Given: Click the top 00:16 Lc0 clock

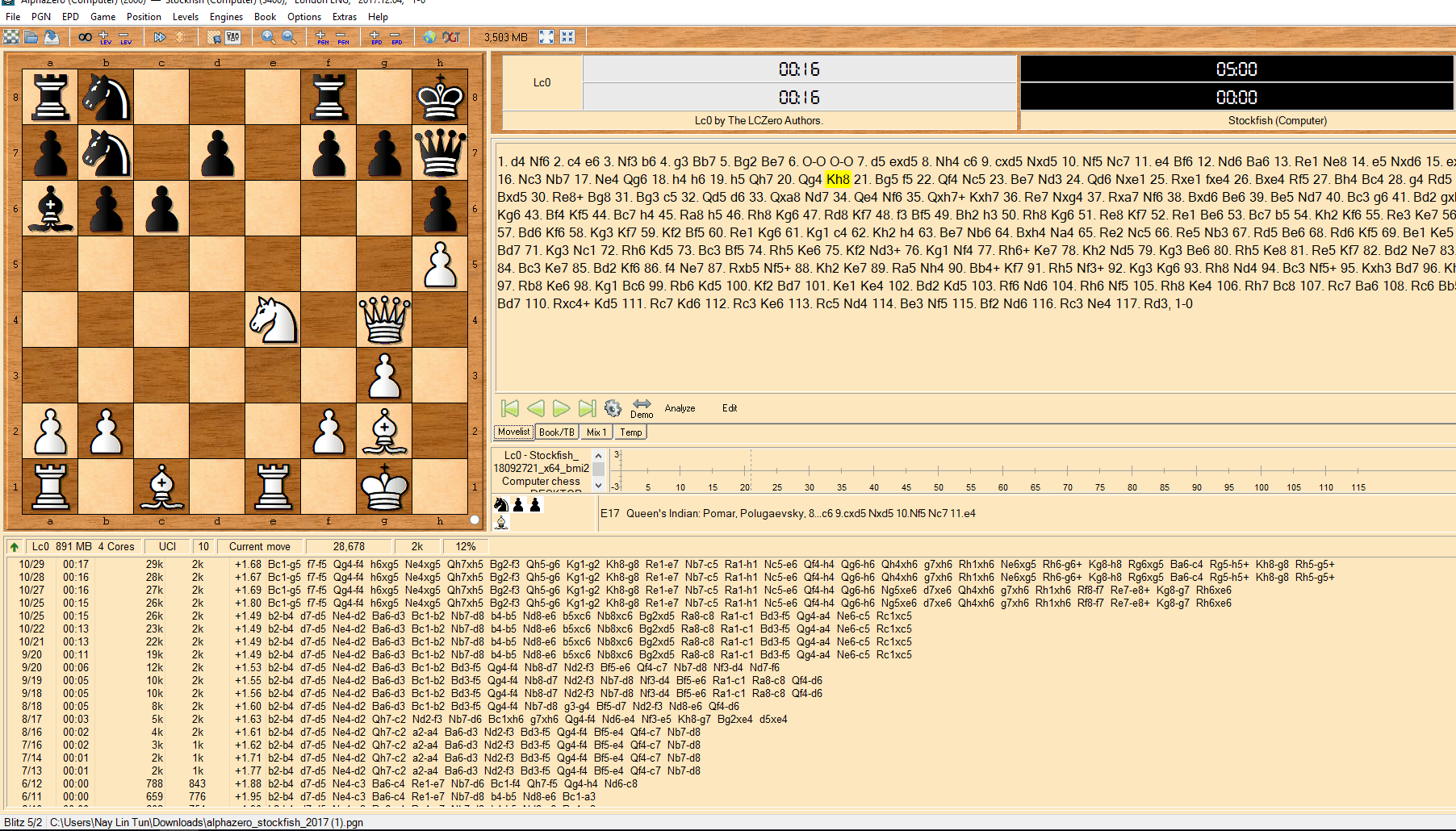Looking at the screenshot, I should pyautogui.click(x=799, y=69).
